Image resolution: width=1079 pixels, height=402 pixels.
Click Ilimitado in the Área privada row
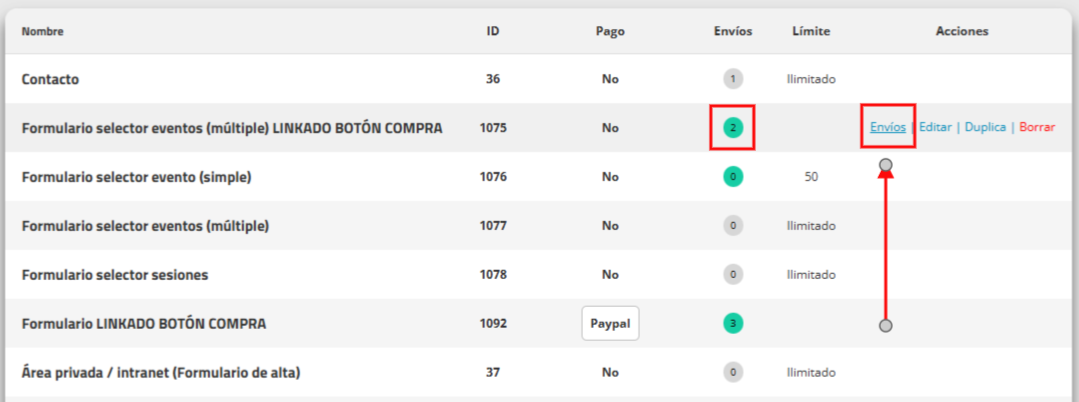(811, 372)
